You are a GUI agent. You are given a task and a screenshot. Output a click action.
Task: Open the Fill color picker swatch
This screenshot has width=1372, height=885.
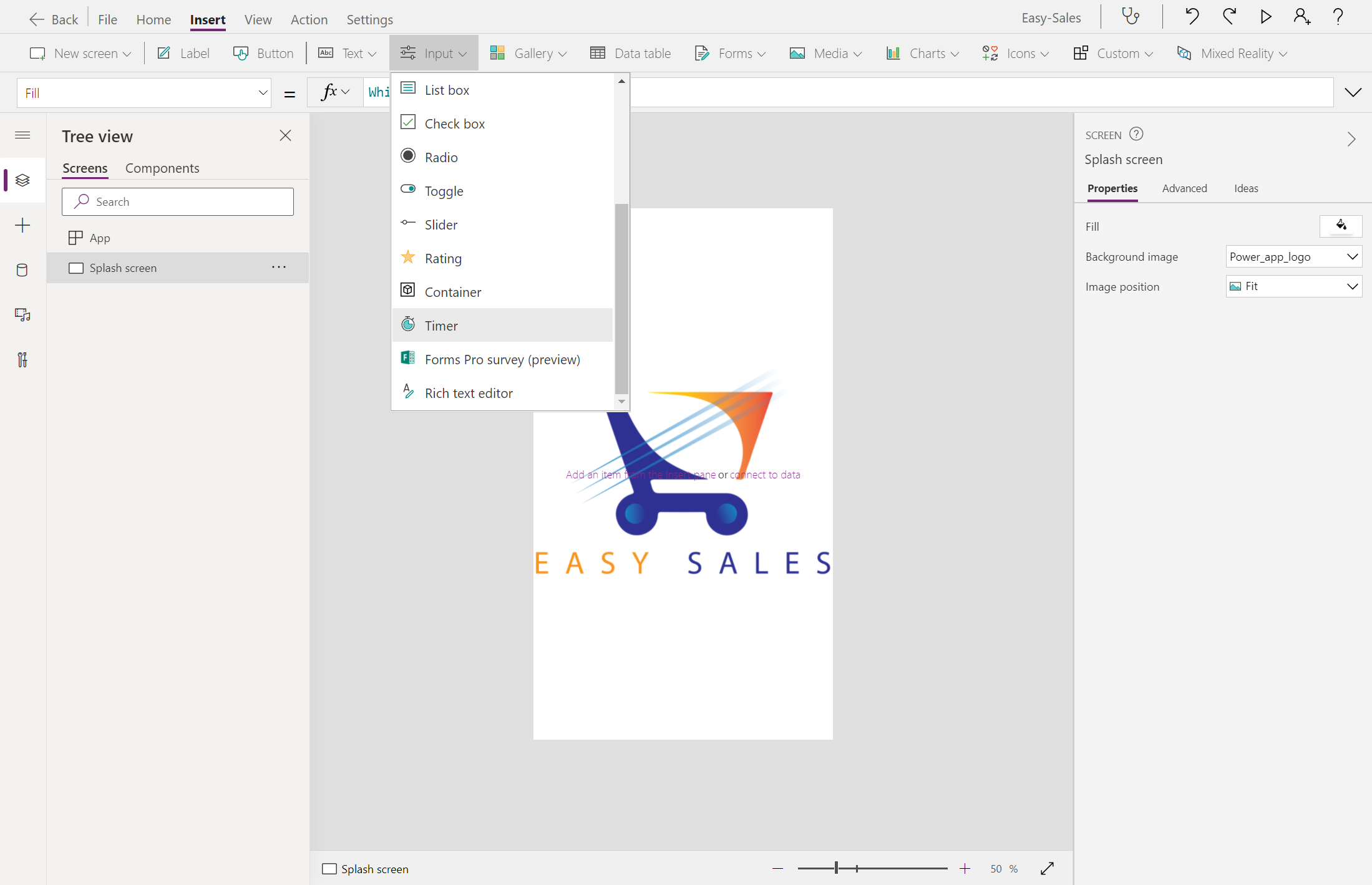click(1340, 226)
